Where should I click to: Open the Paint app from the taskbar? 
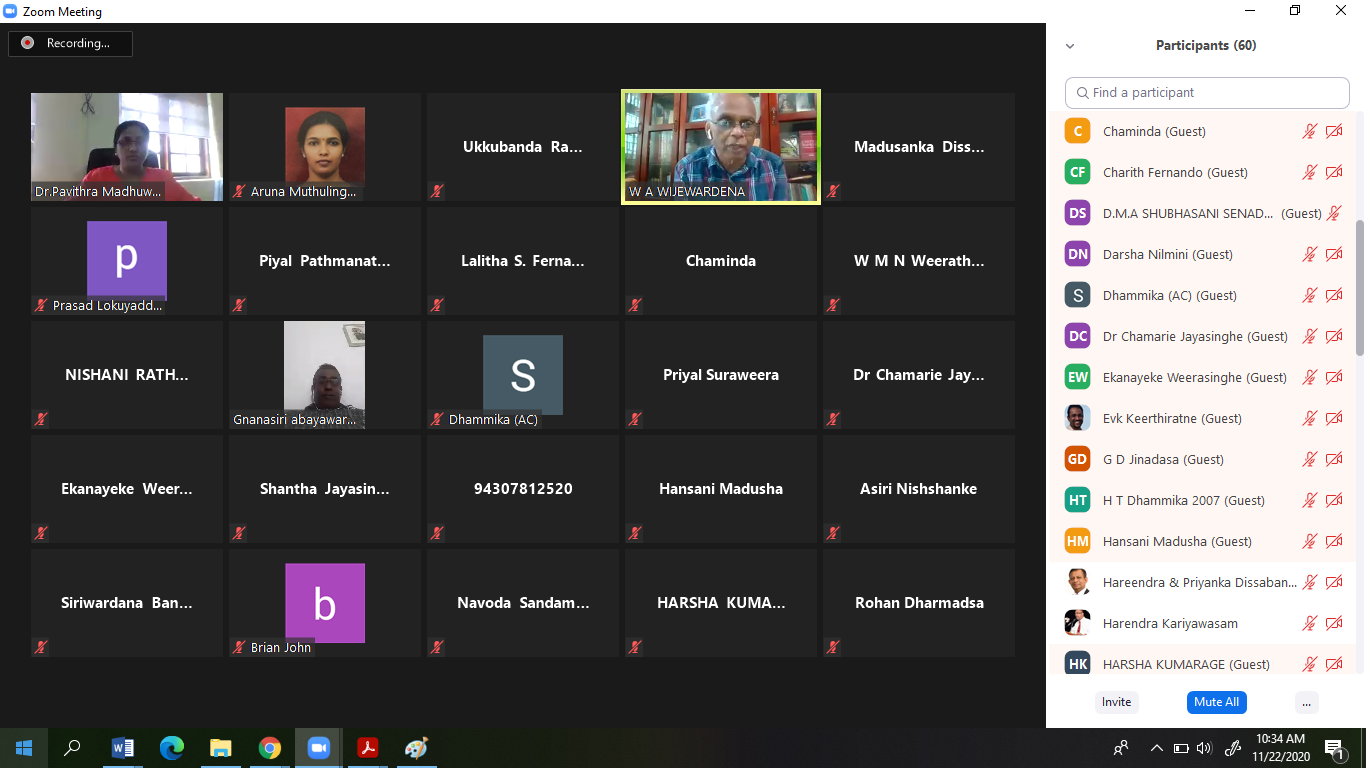tap(416, 747)
